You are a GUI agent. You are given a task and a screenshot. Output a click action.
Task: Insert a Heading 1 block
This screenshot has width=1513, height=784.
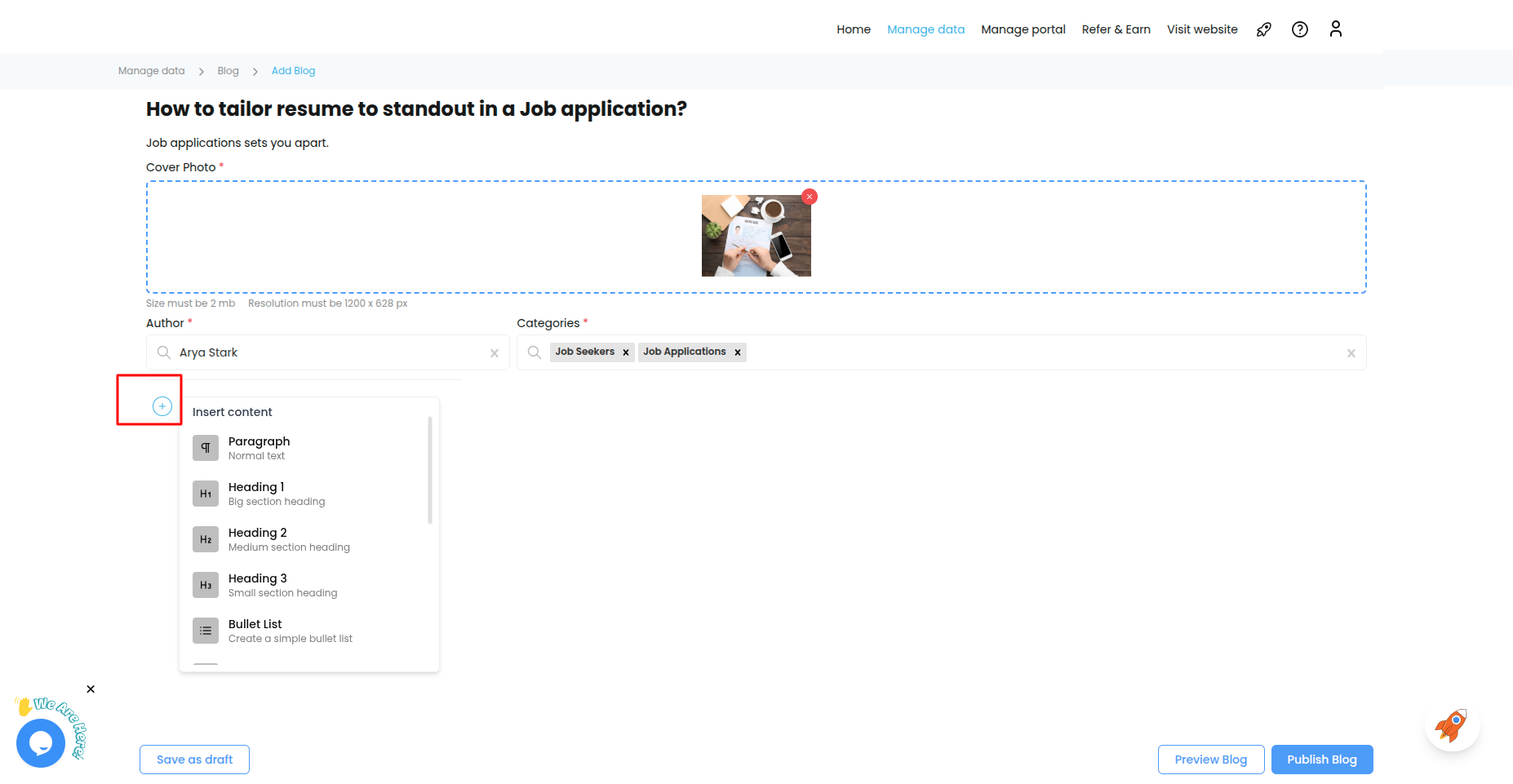click(256, 494)
